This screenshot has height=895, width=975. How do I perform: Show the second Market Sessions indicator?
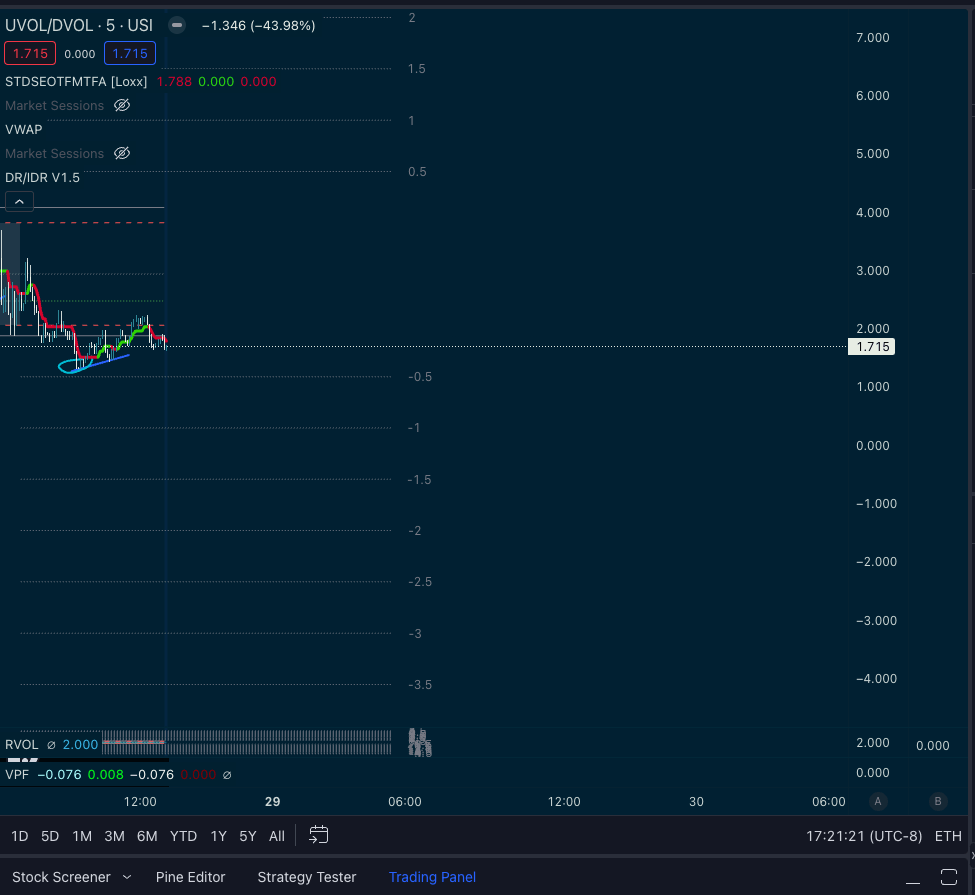122,153
